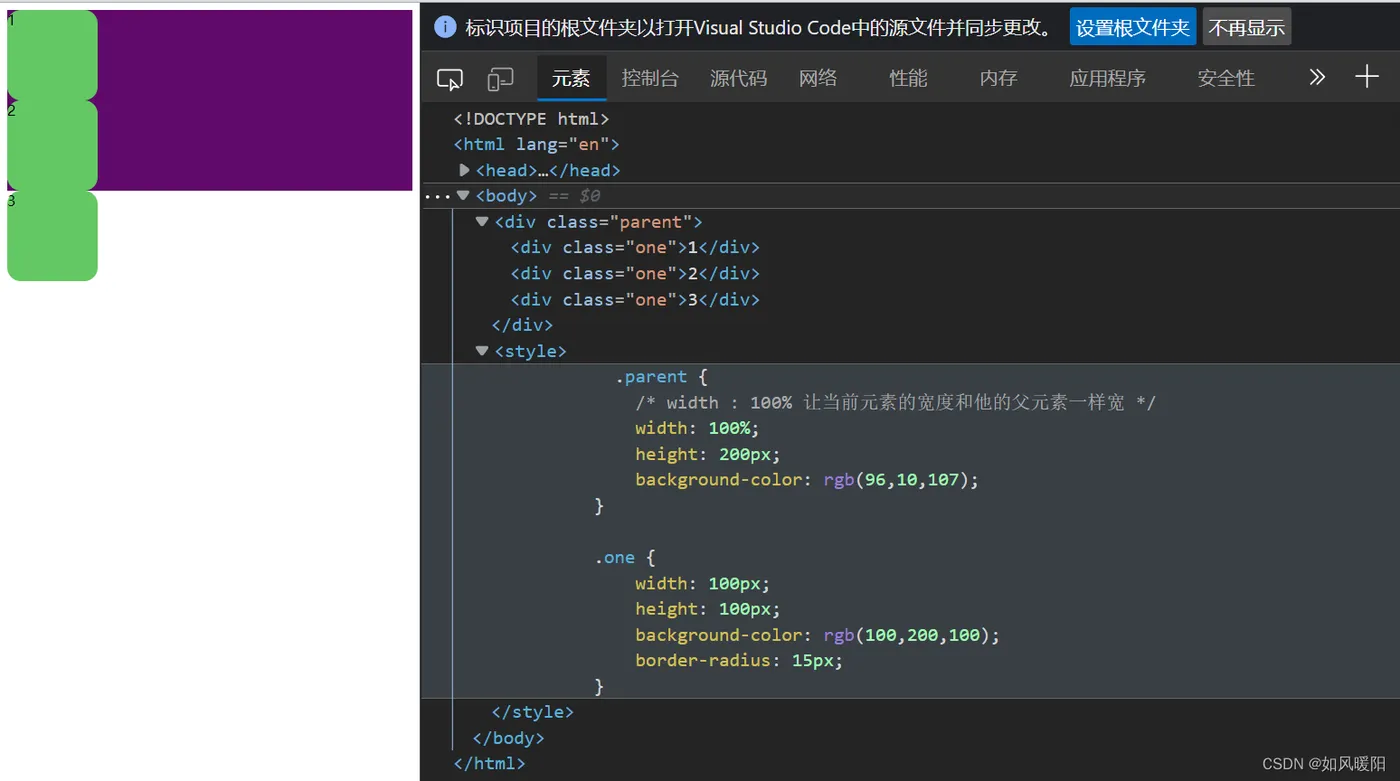Open the 应用程序 tab
Viewport: 1400px width, 781px height.
1107,78
